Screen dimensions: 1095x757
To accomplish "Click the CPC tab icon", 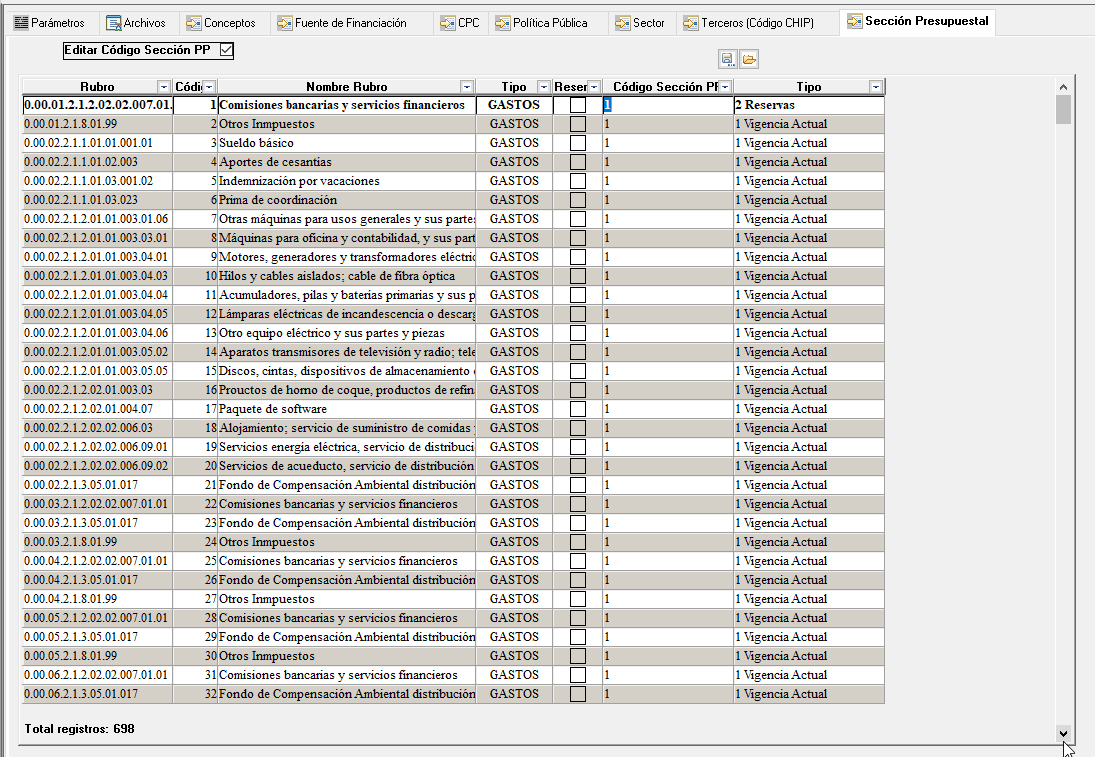I will pyautogui.click(x=448, y=23).
